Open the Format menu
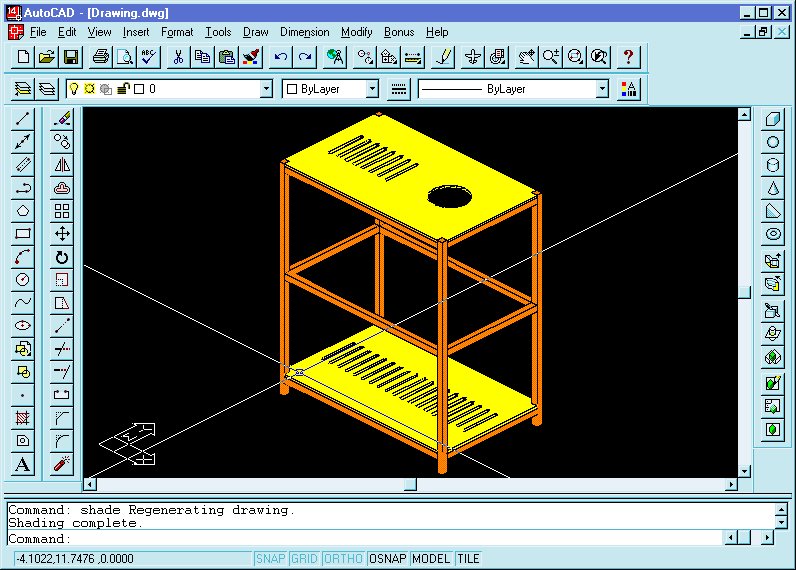796x570 pixels. pos(177,32)
